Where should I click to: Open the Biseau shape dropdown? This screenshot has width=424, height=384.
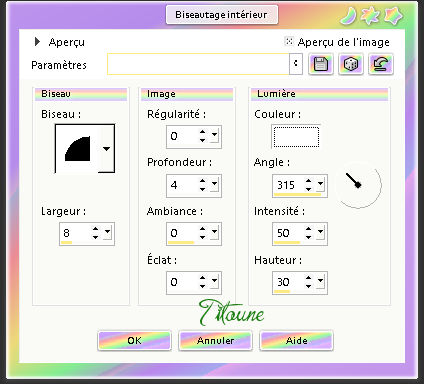click(x=106, y=149)
